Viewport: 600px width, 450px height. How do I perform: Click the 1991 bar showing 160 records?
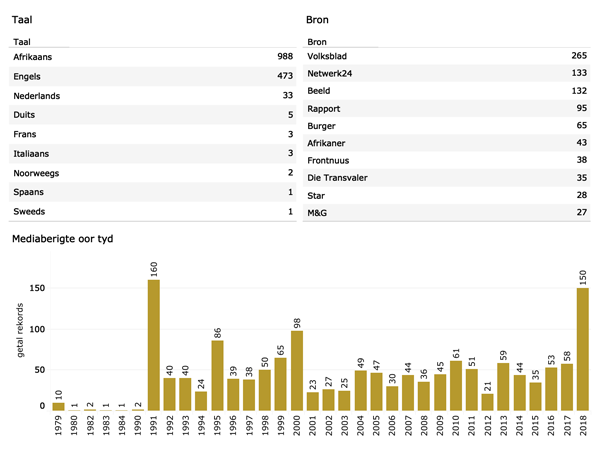point(154,345)
